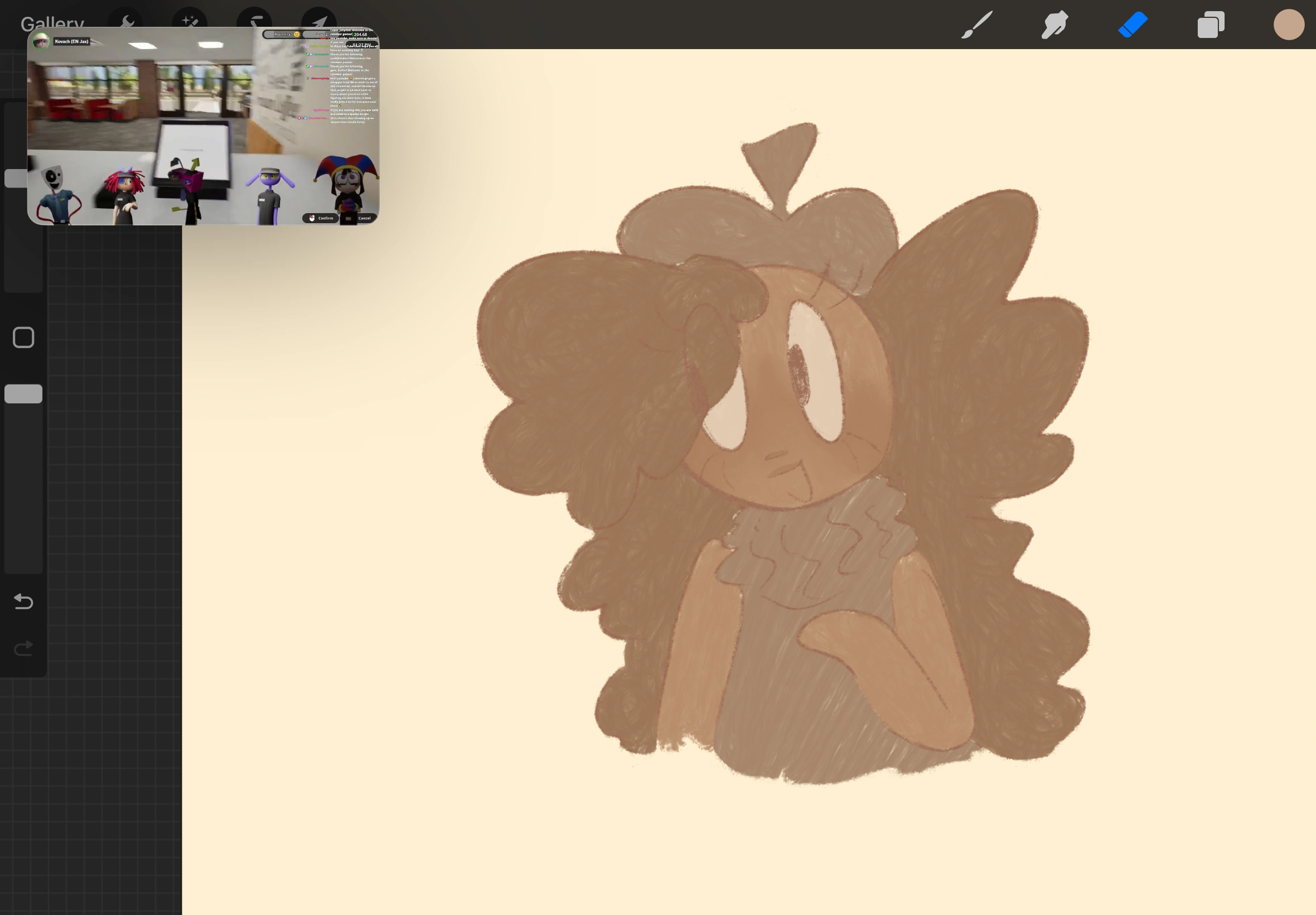This screenshot has width=1316, height=915.
Task: Click the brush size slider handle
Action: coord(15,179)
